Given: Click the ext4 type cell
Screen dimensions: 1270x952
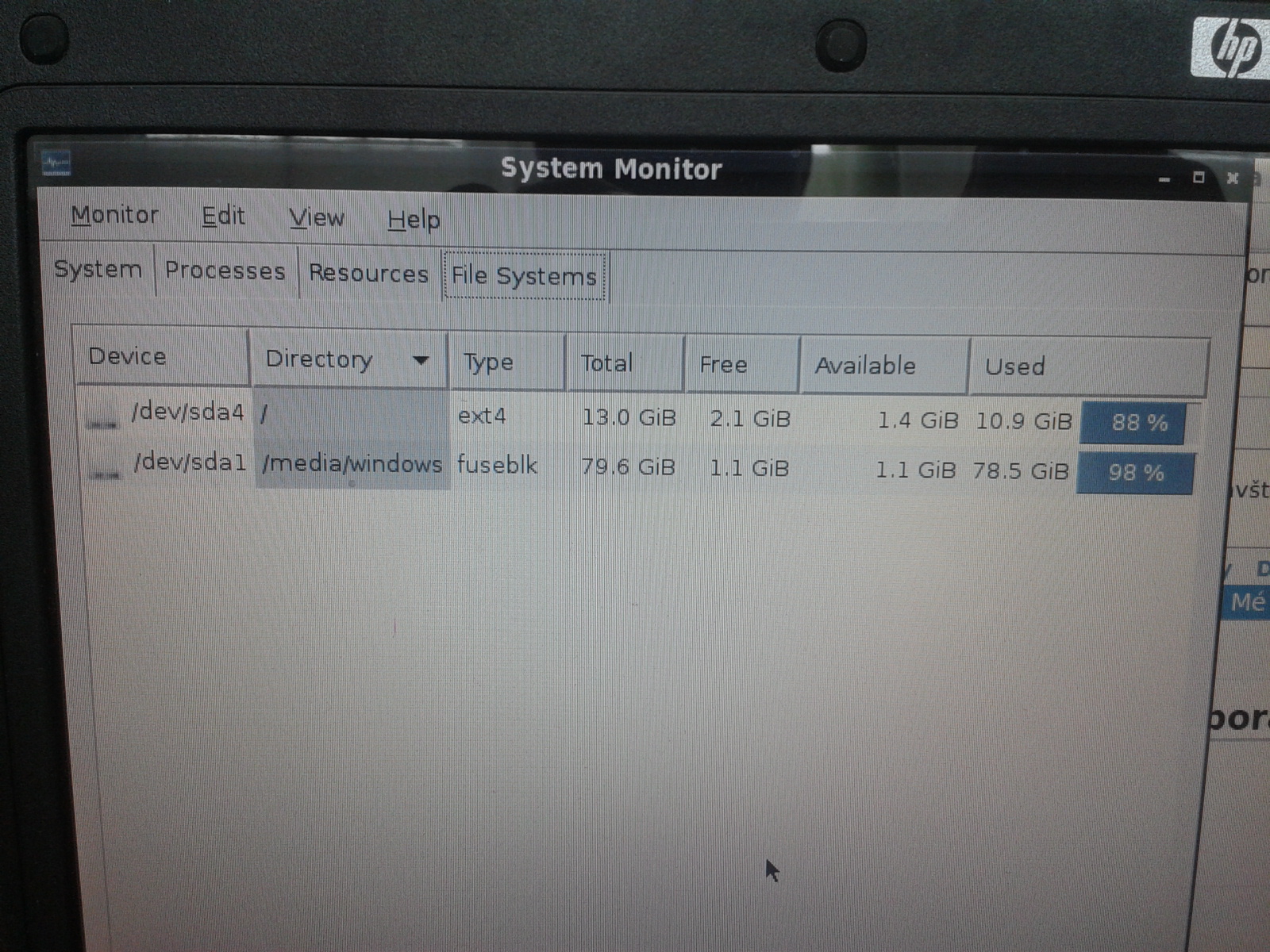Looking at the screenshot, I should (x=482, y=416).
